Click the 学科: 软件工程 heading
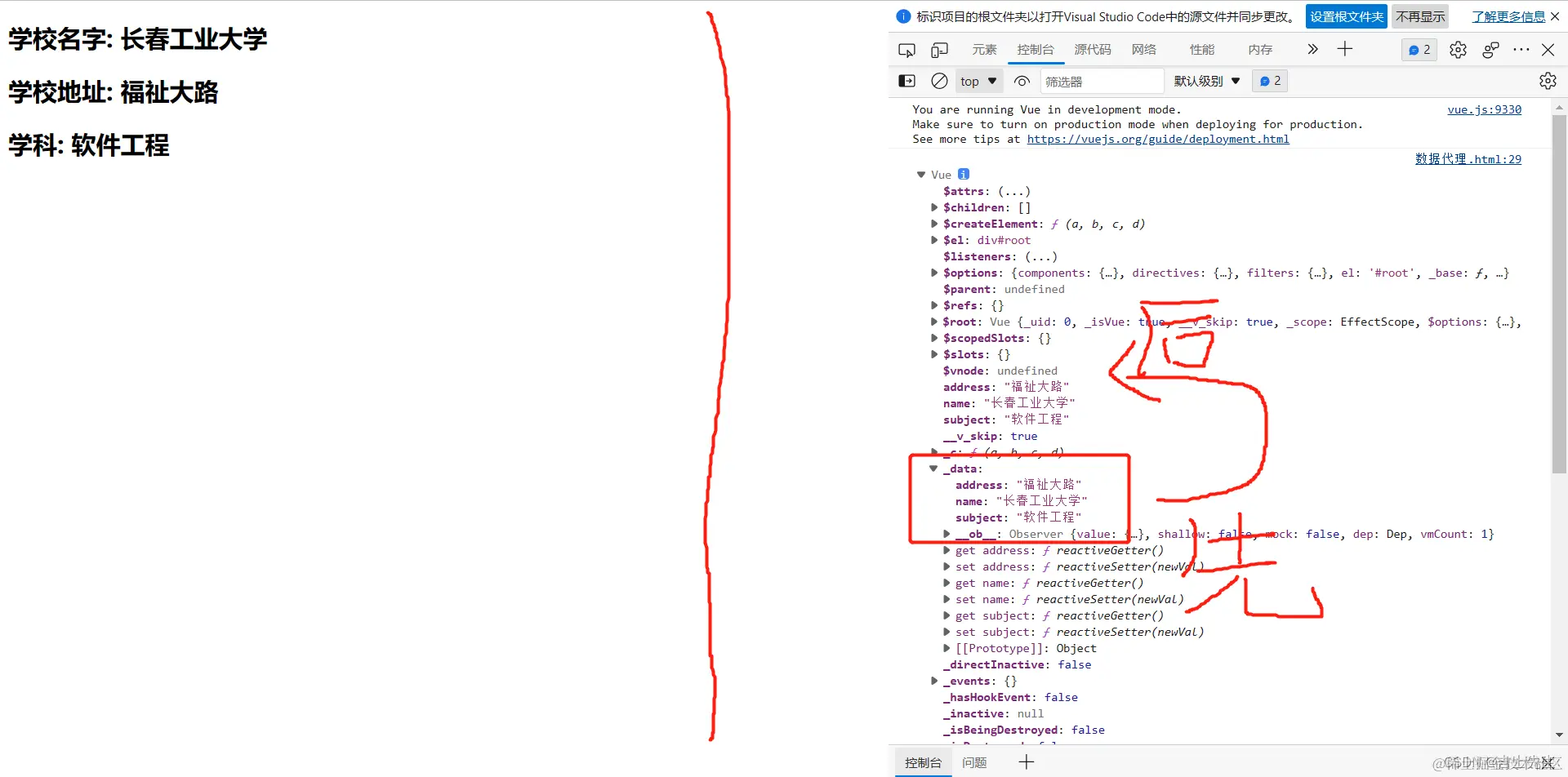This screenshot has width=1568, height=777. (89, 145)
